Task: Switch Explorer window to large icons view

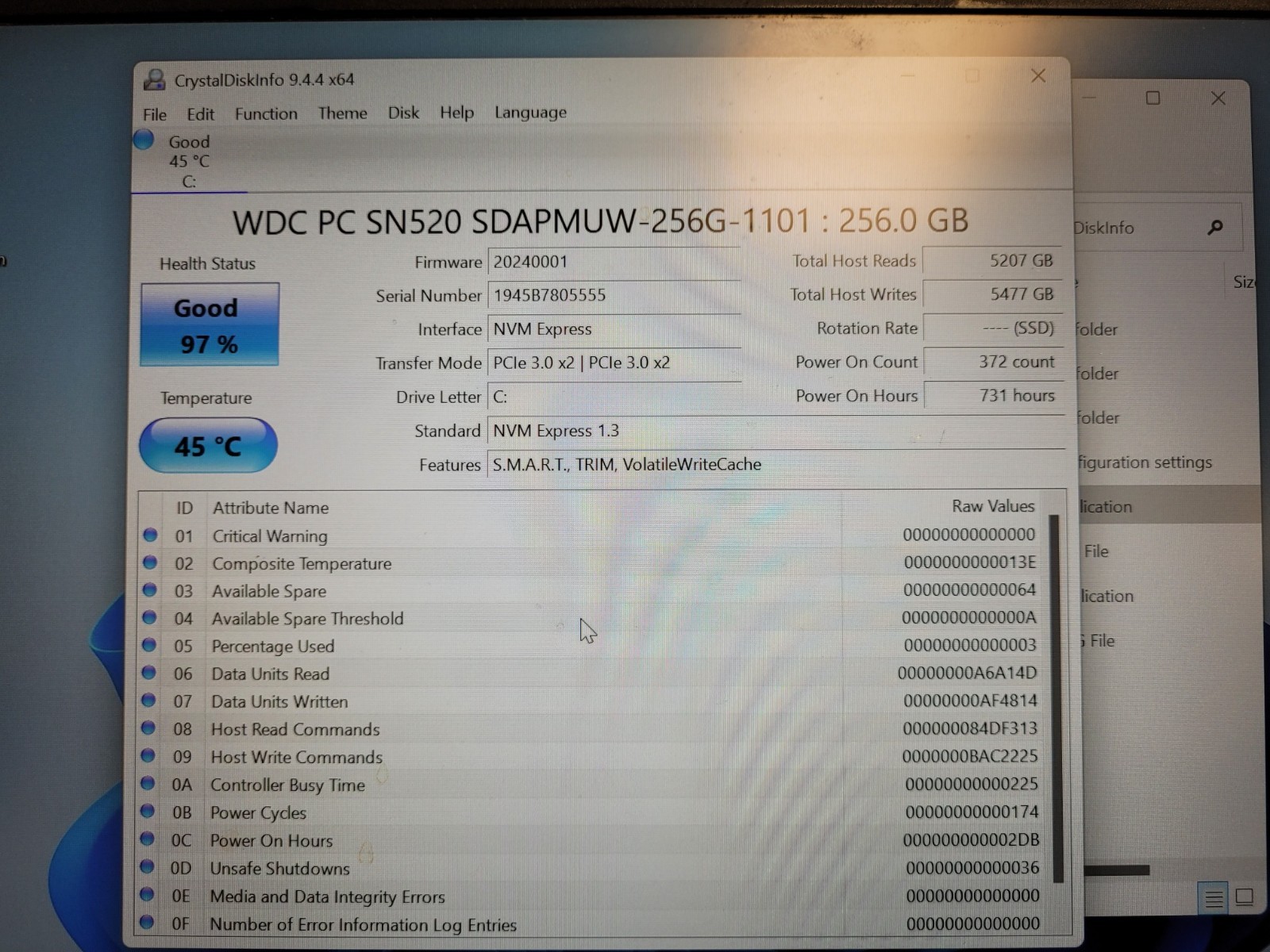Action: 1244,897
